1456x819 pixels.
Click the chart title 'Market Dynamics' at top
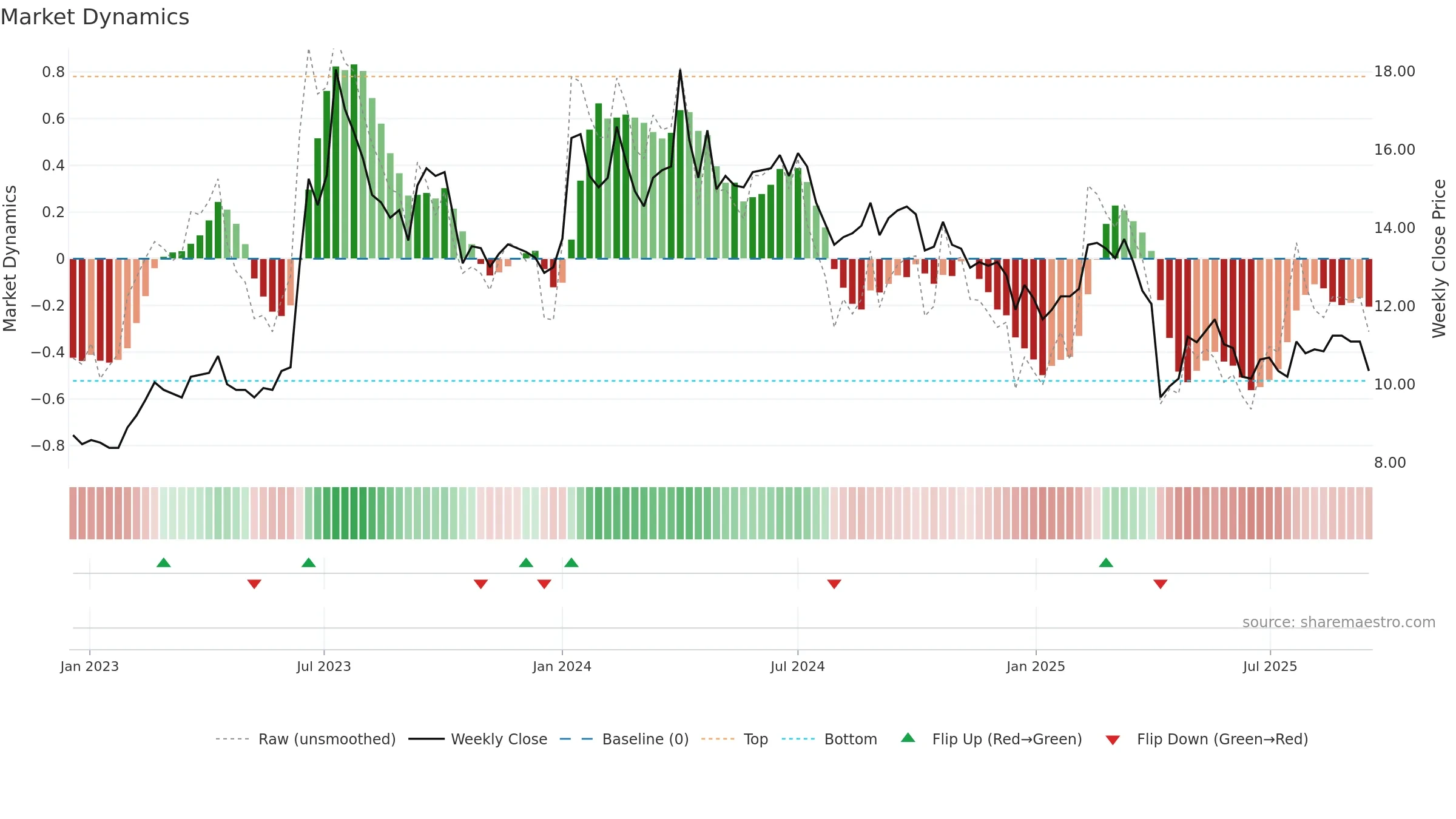pyautogui.click(x=95, y=17)
